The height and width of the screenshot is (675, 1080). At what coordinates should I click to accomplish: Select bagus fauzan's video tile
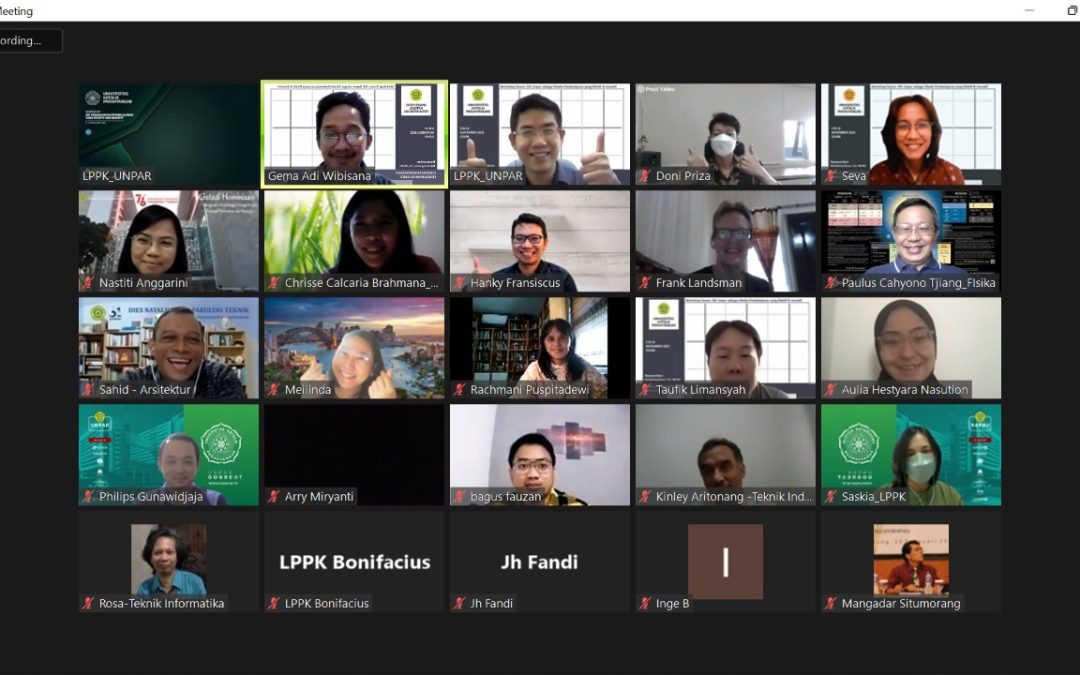point(540,455)
